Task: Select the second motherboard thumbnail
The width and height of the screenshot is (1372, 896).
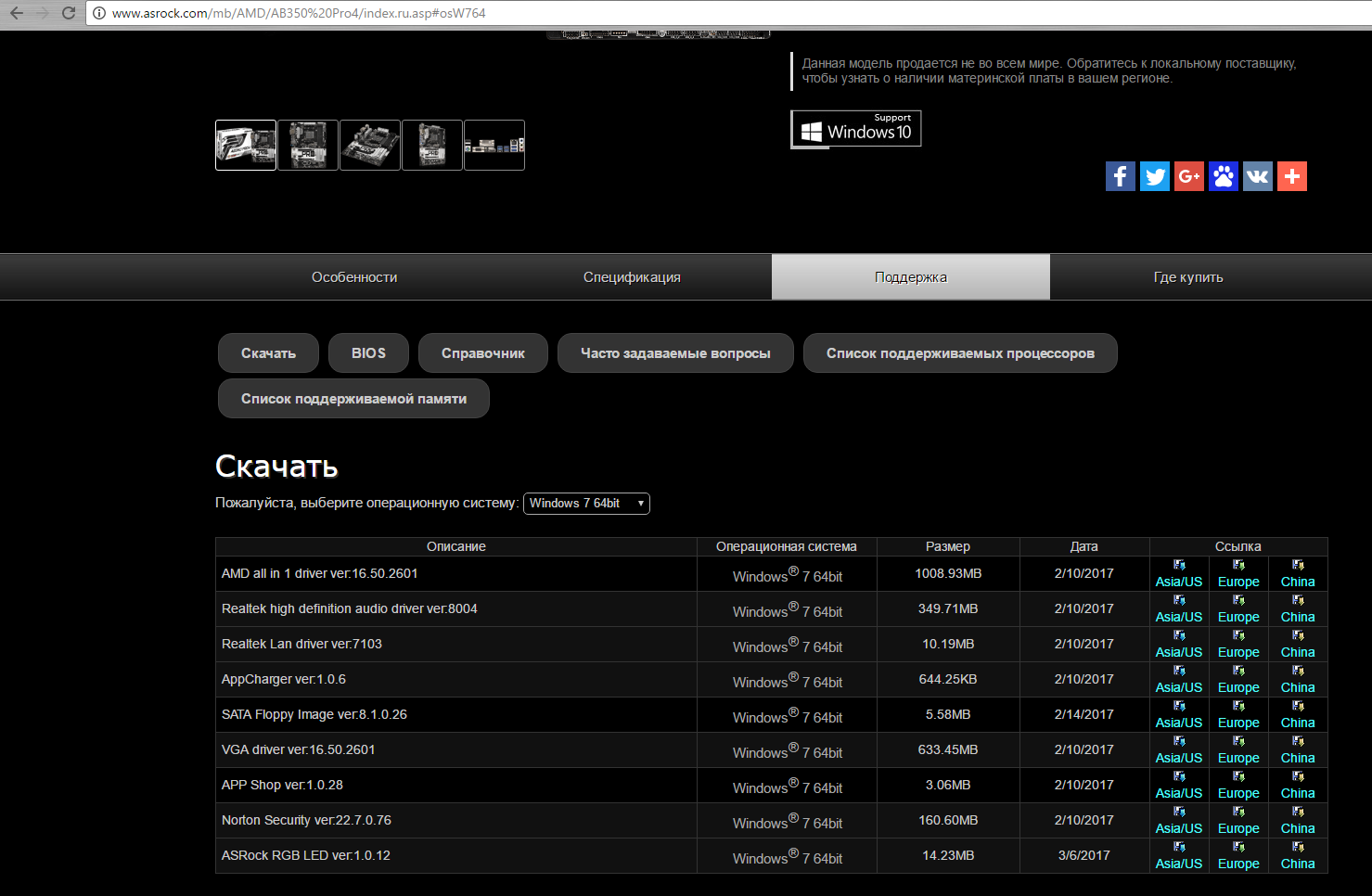Action: 308,145
